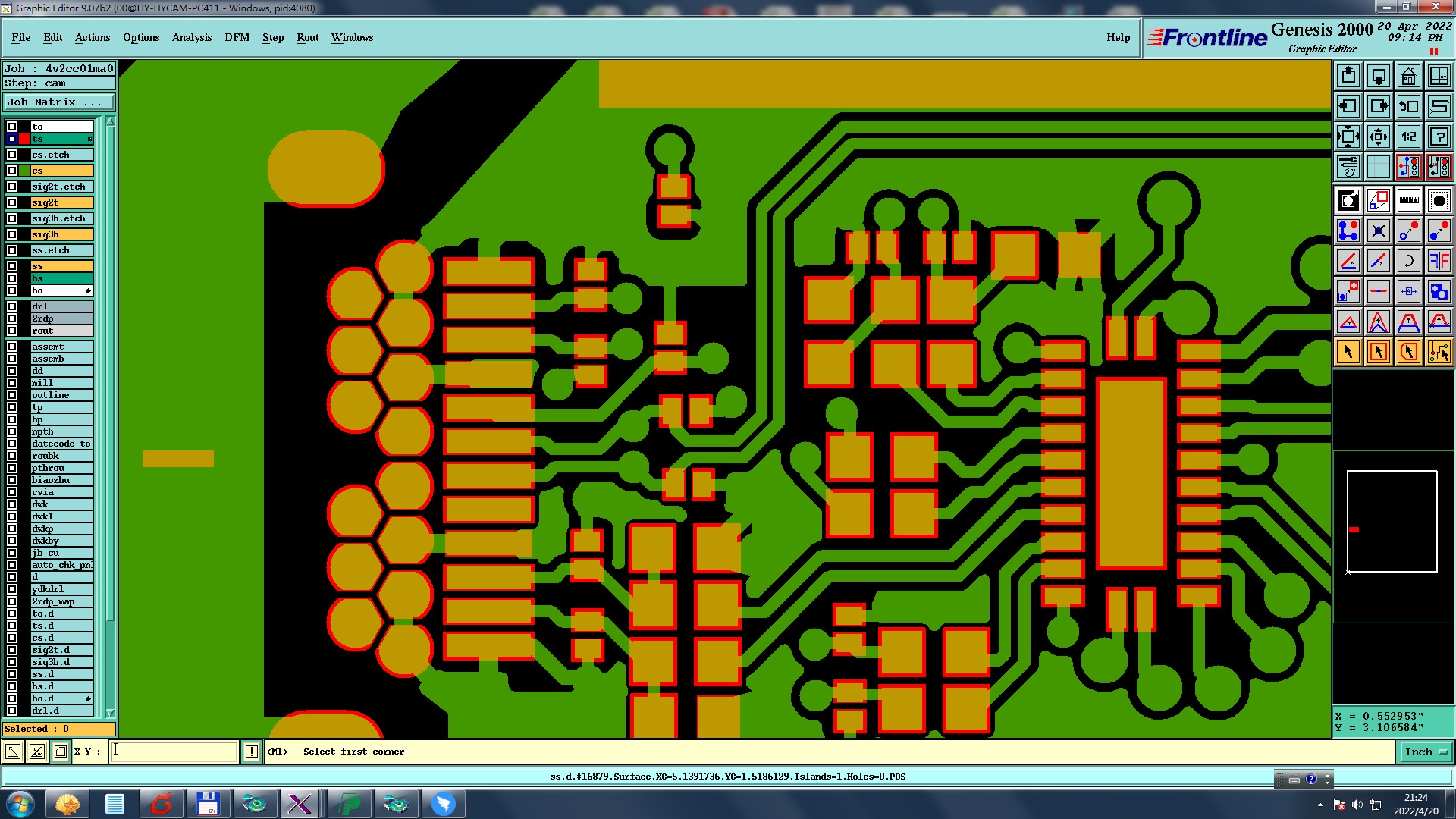Image resolution: width=1456 pixels, height=819 pixels.
Task: Toggle the checkbox for layer outline
Action: click(12, 395)
